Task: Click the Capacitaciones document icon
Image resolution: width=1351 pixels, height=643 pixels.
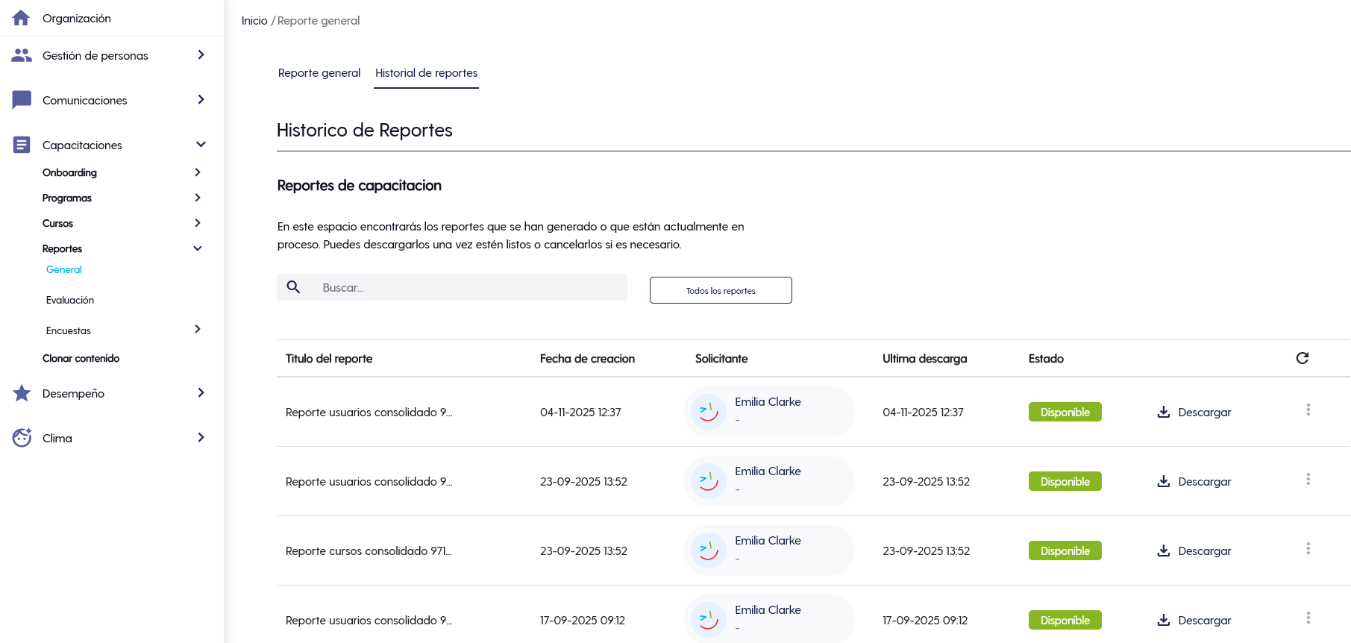Action: pos(21,145)
